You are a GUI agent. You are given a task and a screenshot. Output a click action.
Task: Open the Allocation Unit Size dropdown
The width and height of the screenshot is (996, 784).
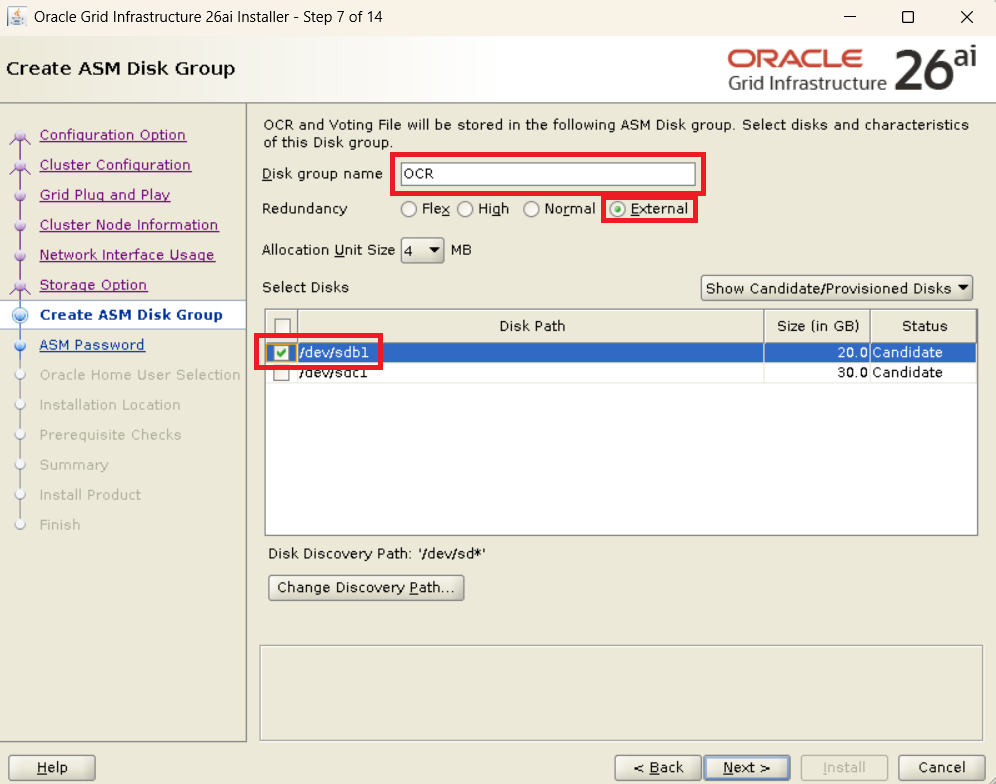point(422,250)
